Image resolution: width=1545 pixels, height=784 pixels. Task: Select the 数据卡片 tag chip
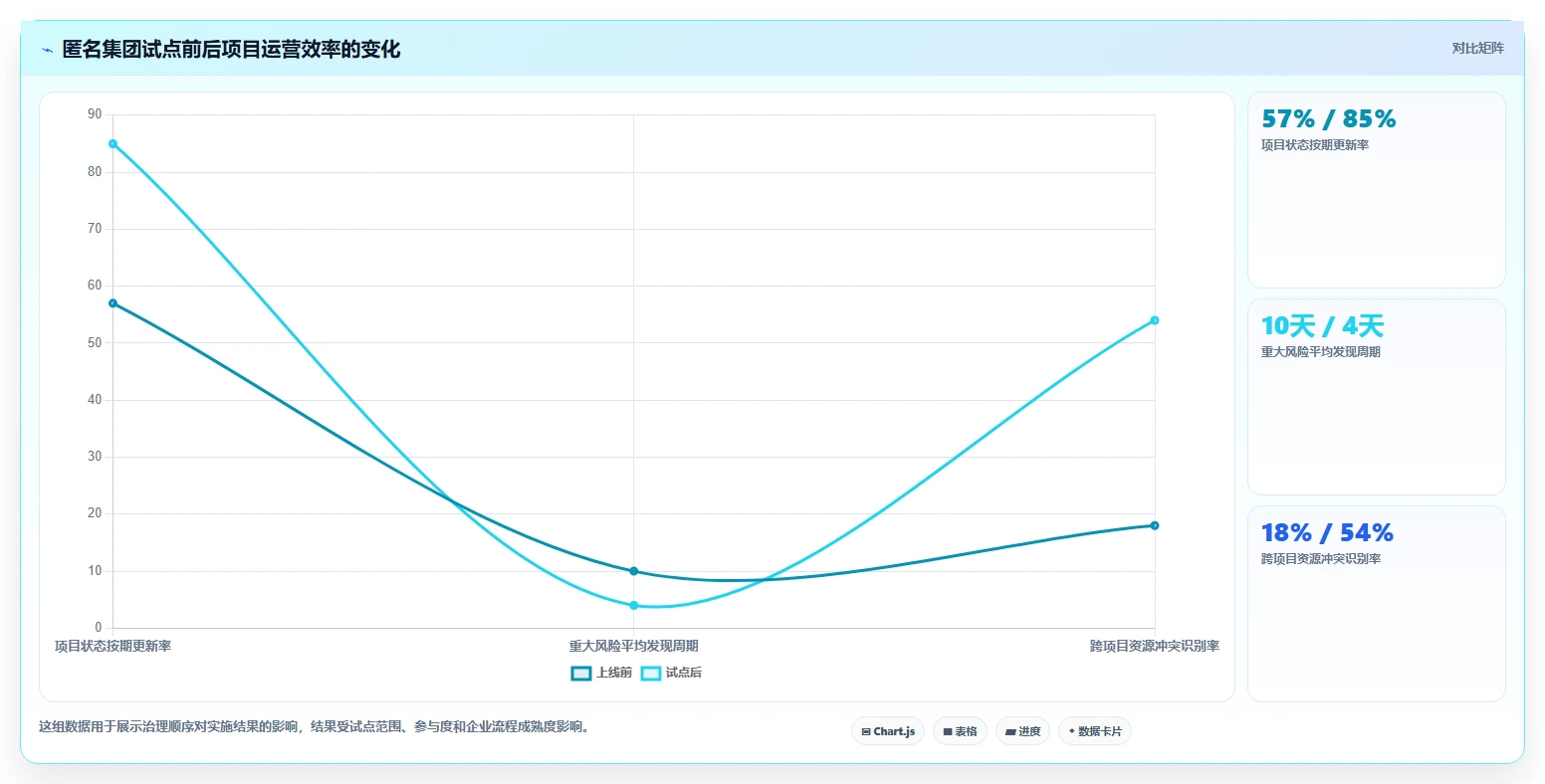(x=1095, y=731)
